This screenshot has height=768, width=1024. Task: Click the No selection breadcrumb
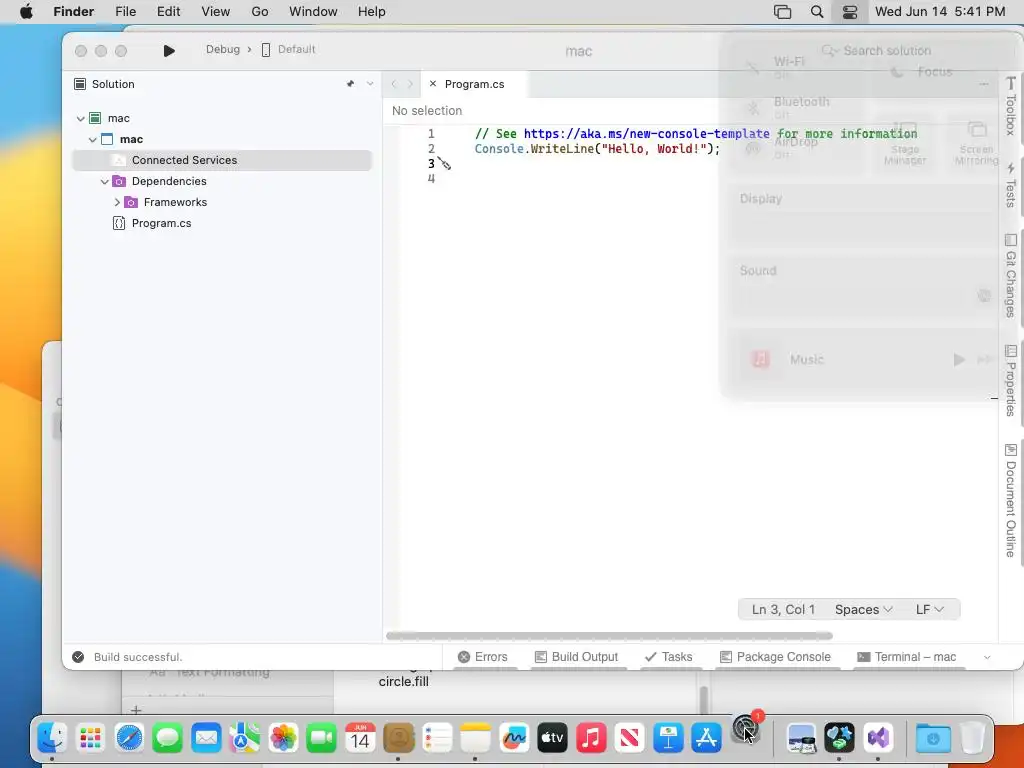click(x=426, y=111)
